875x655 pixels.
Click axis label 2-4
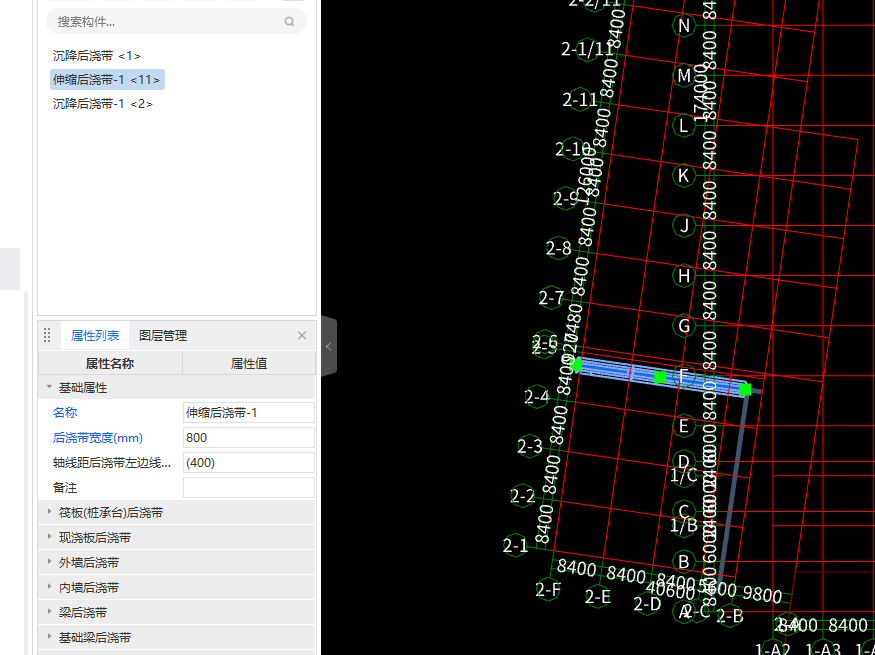[x=537, y=397]
